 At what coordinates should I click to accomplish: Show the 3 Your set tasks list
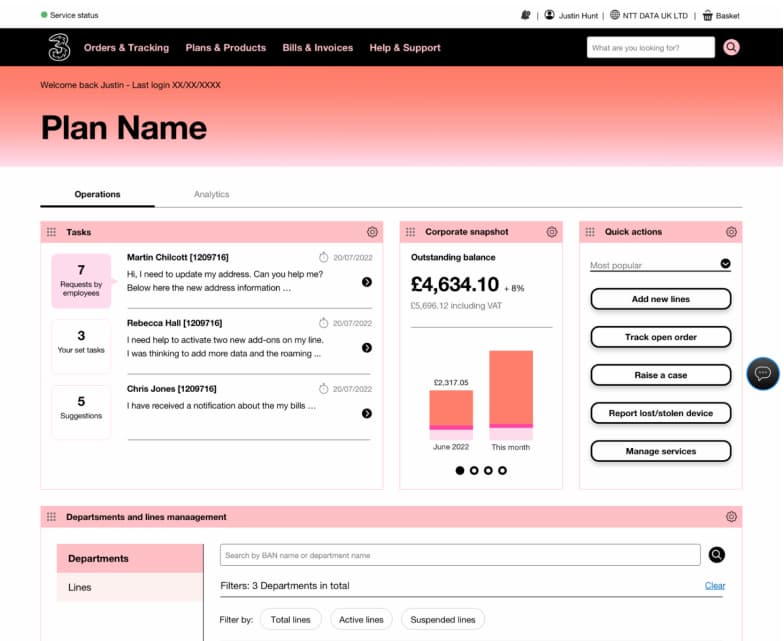[81, 346]
